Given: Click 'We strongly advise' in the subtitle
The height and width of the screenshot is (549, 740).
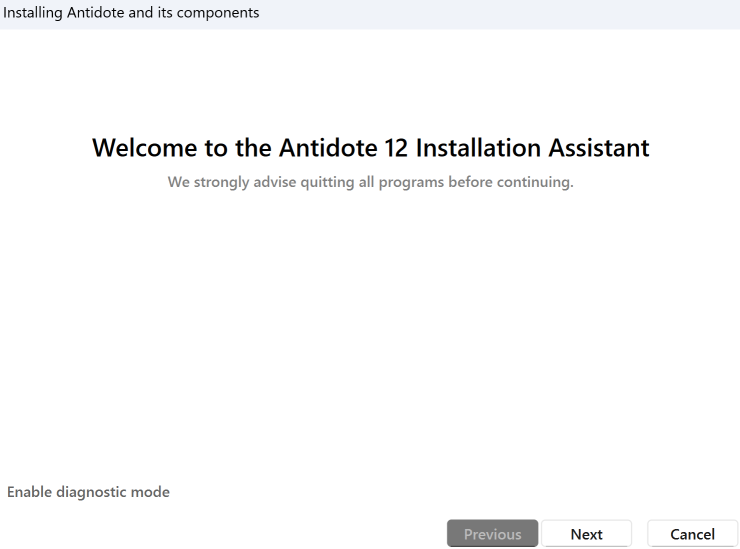Looking at the screenshot, I should [x=226, y=183].
